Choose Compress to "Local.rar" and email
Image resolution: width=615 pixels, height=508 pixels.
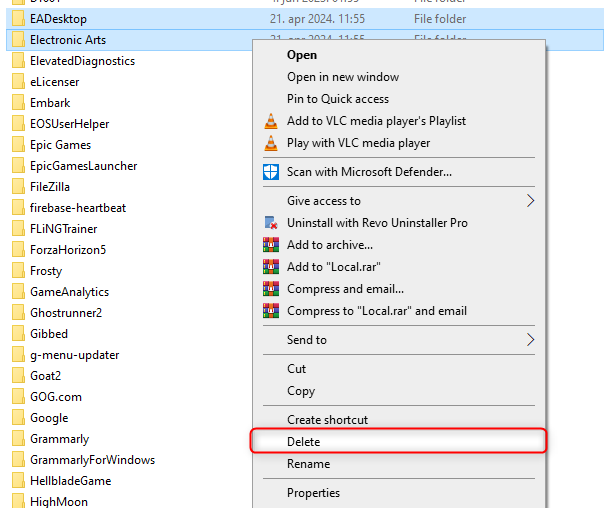pyautogui.click(x=399, y=311)
